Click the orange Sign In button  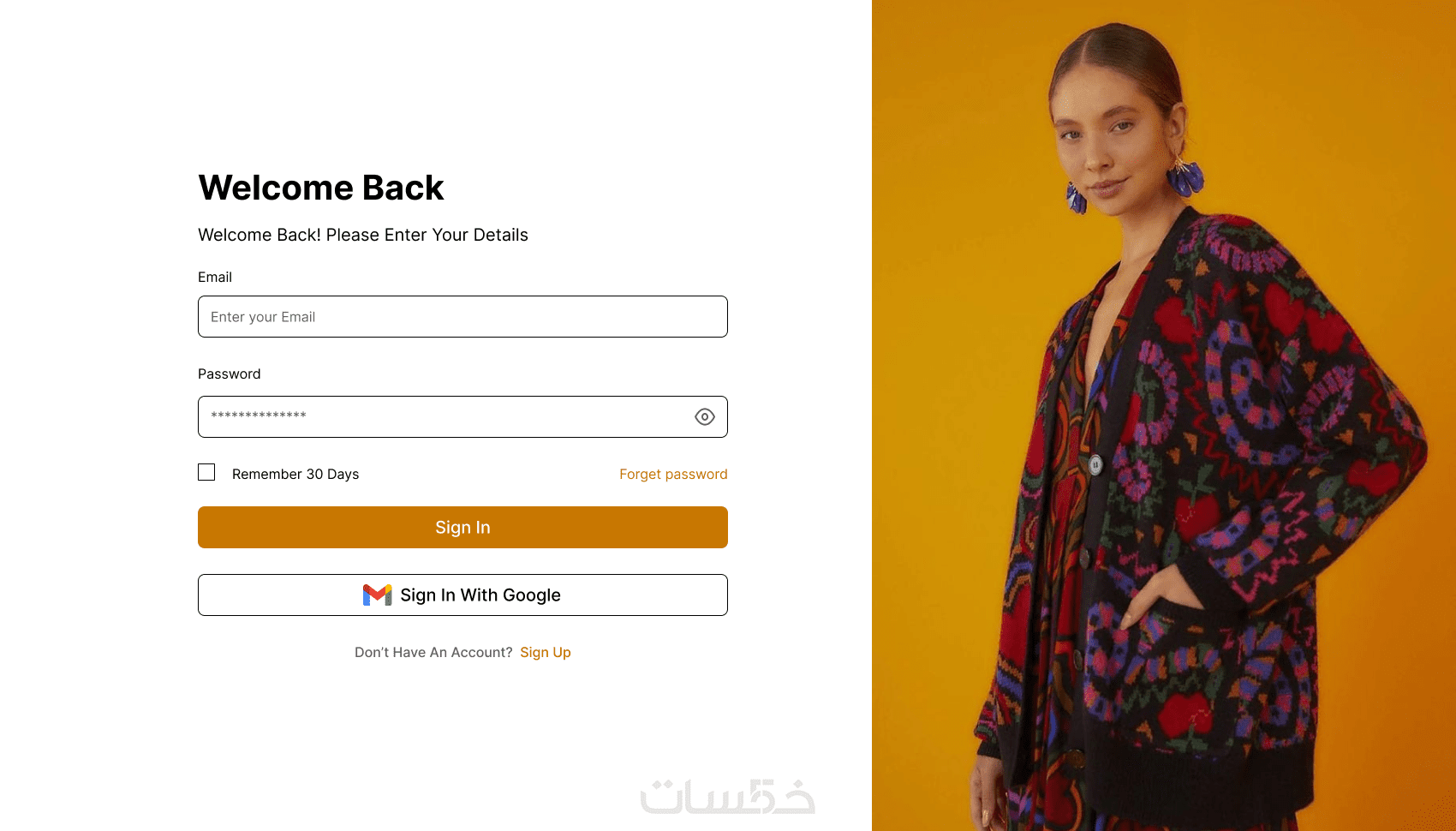click(462, 528)
